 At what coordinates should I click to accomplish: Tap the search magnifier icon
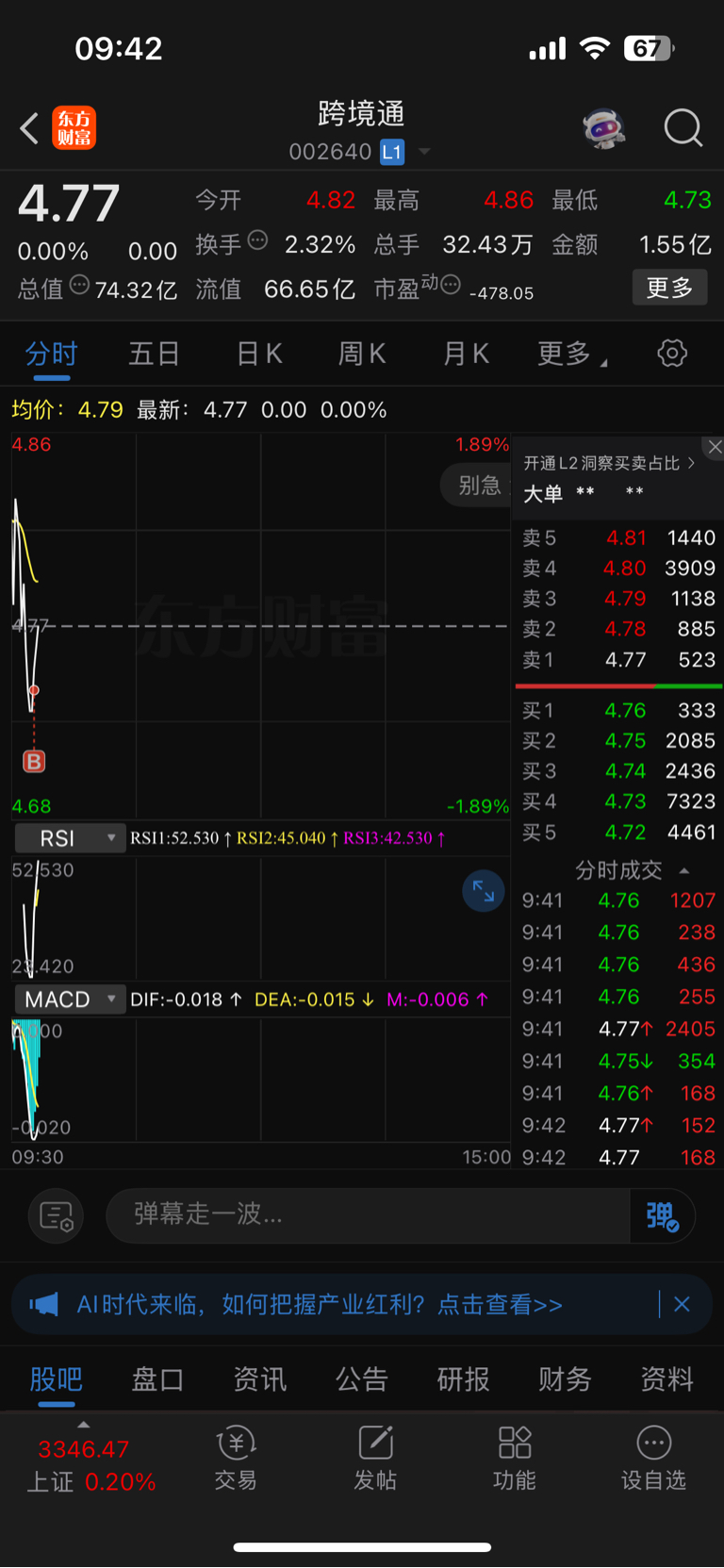[x=683, y=127]
